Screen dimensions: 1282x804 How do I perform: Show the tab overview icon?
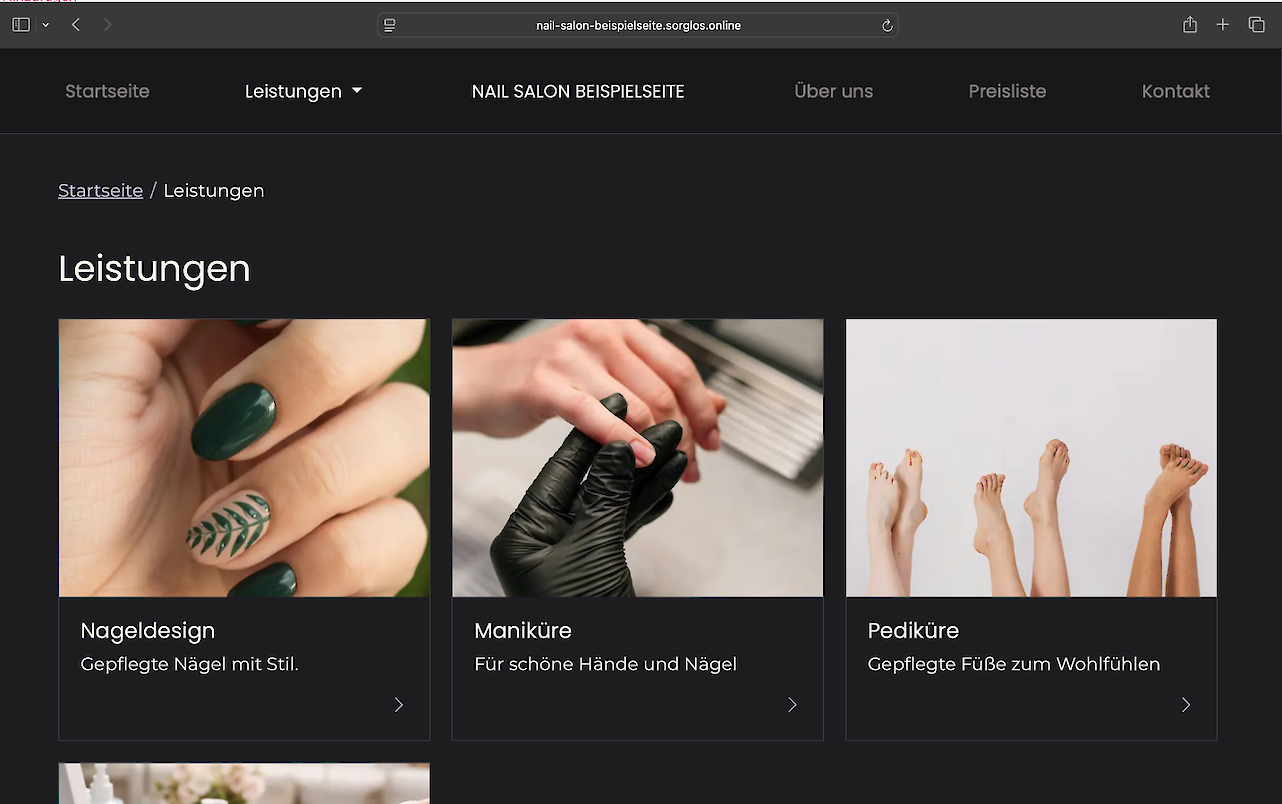(1256, 25)
